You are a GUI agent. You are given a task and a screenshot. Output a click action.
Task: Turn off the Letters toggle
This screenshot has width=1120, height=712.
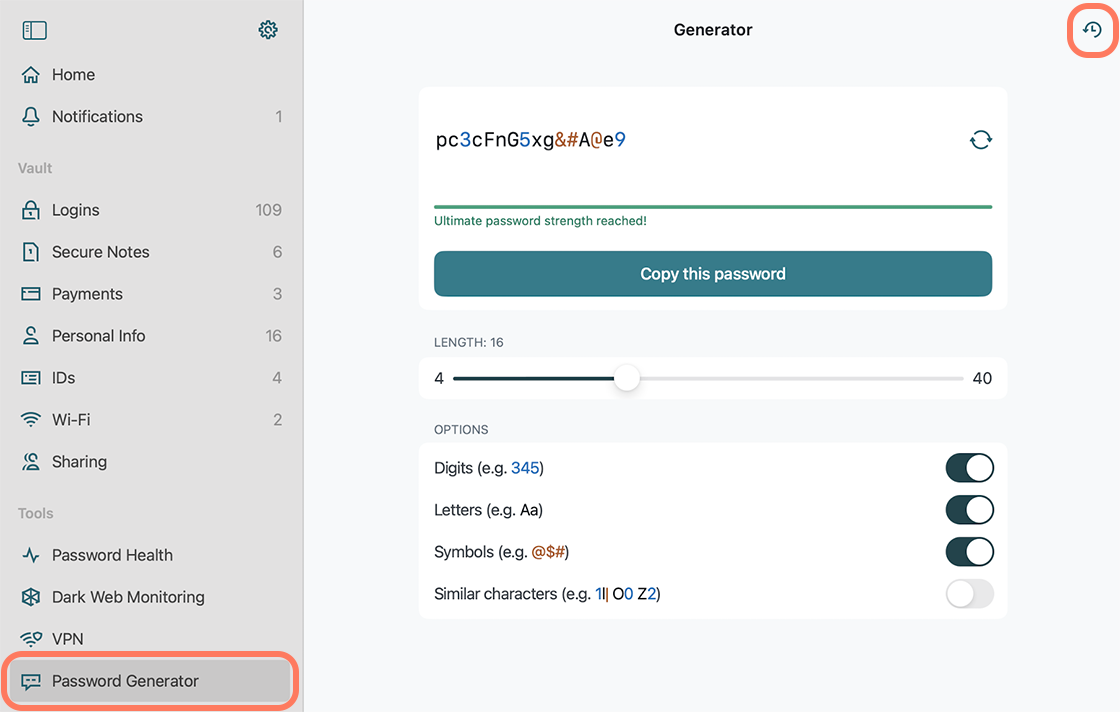[969, 510]
